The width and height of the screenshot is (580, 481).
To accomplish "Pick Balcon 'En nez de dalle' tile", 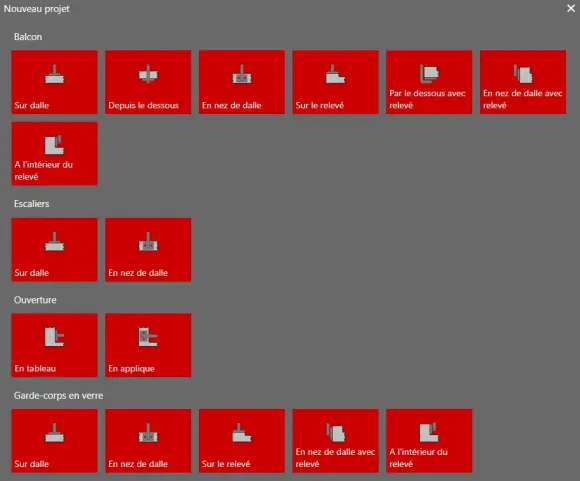I will pyautogui.click(x=242, y=82).
